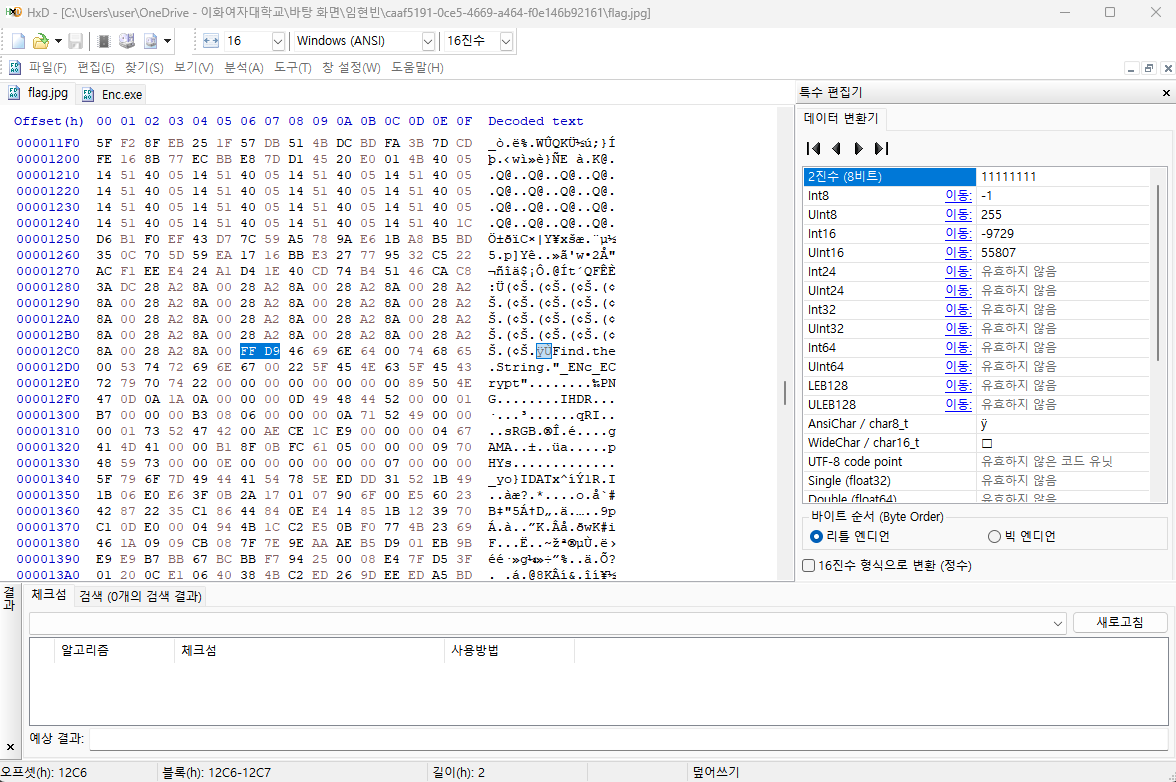Click 이동 link for Int8
Screen dimensions: 1176x782
click(958, 196)
